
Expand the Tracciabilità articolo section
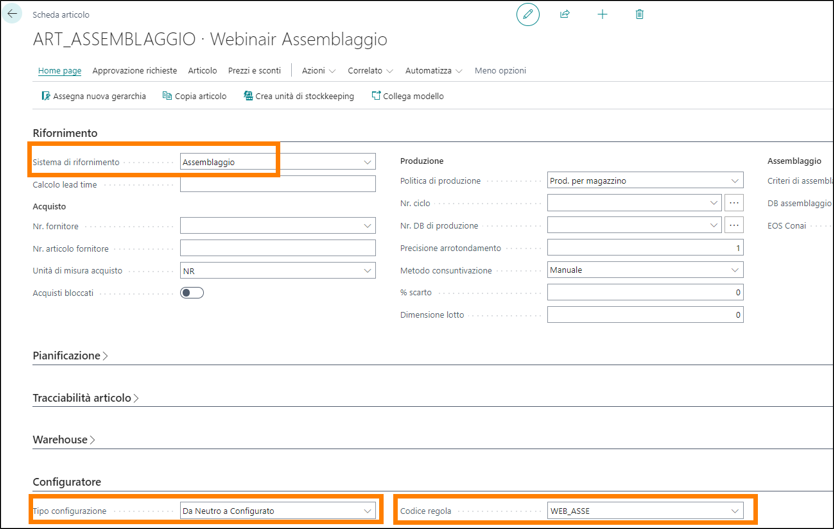pos(85,398)
